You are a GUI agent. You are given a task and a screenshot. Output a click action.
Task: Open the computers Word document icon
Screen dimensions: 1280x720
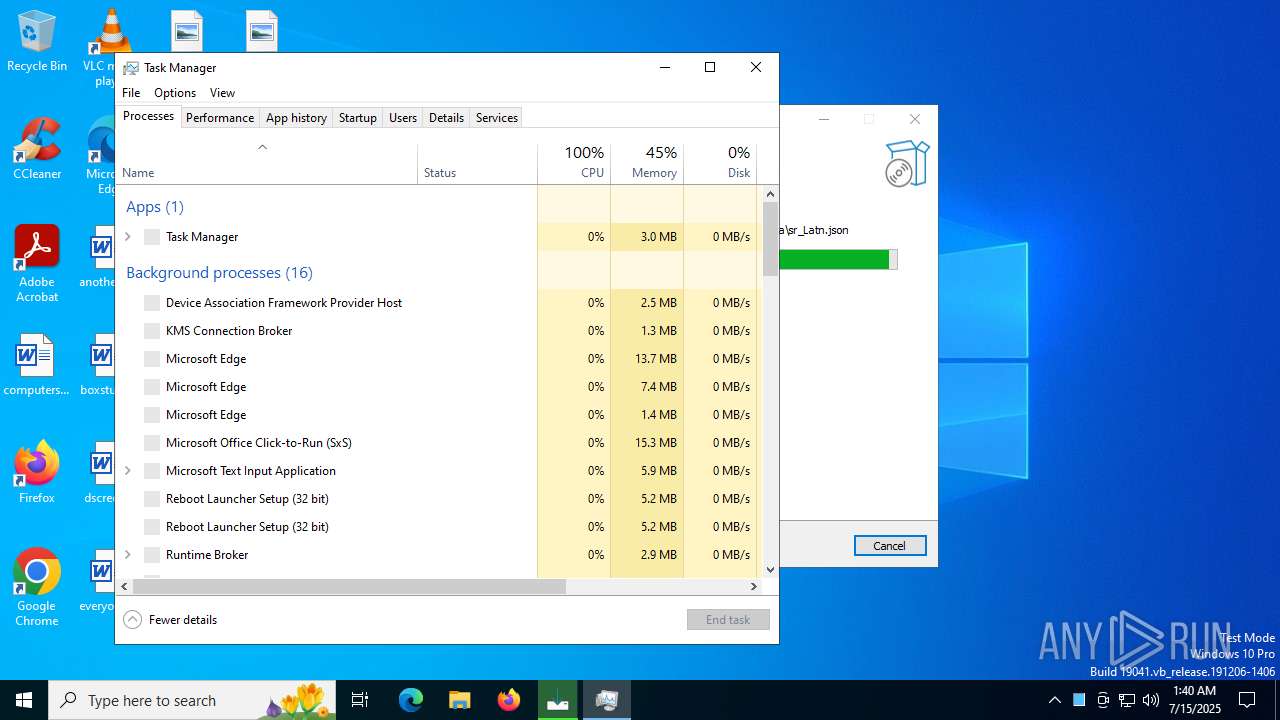36,365
